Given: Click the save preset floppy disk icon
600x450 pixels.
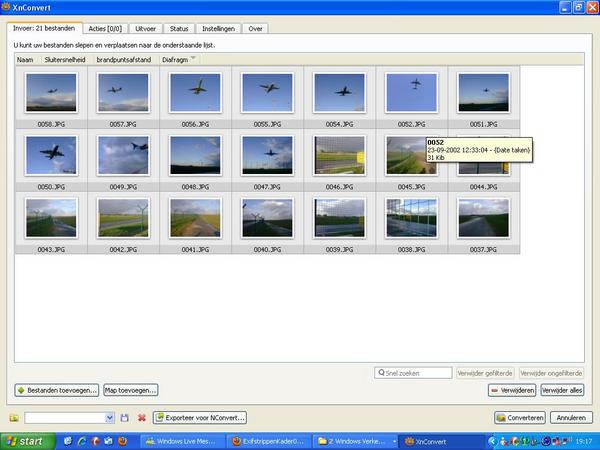Looking at the screenshot, I should pyautogui.click(x=125, y=417).
